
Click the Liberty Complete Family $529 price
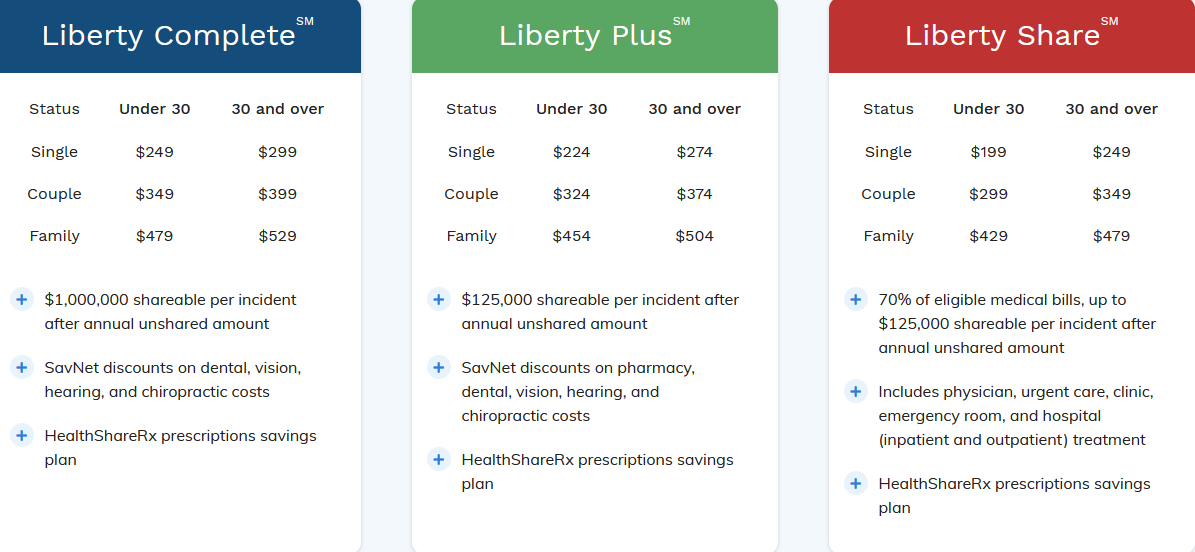[277, 236]
